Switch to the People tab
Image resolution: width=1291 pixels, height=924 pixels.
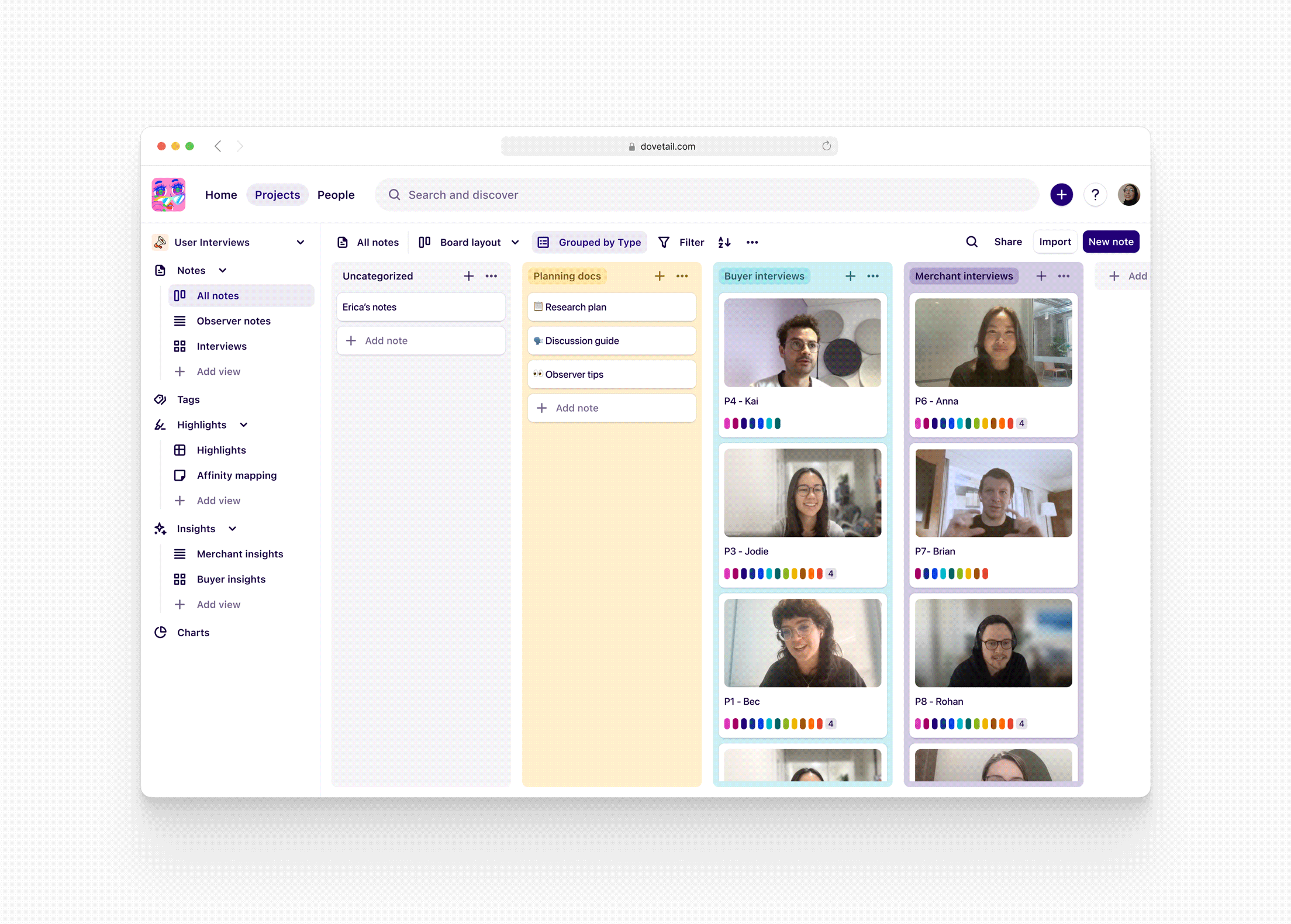click(336, 195)
